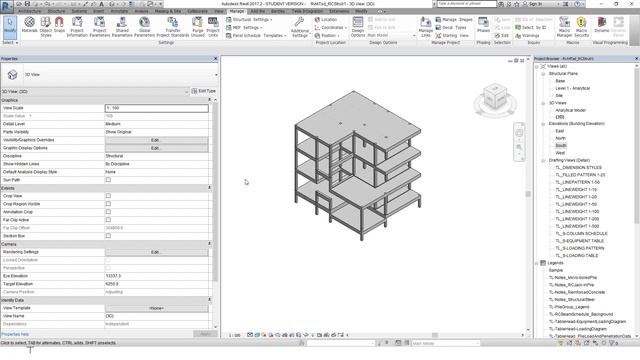Click Edit for Graphic Display Options

tap(157, 148)
